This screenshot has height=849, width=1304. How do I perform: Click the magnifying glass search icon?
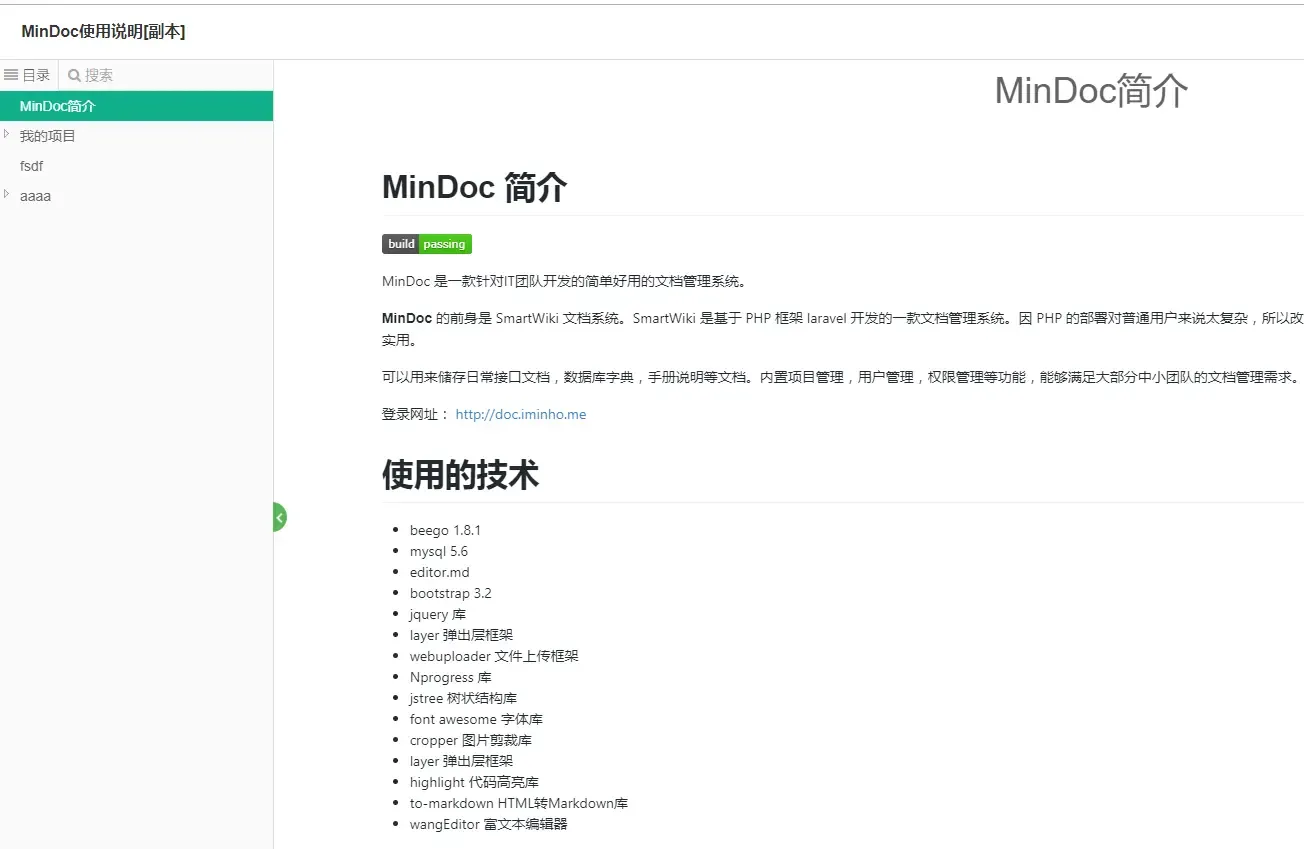click(76, 74)
